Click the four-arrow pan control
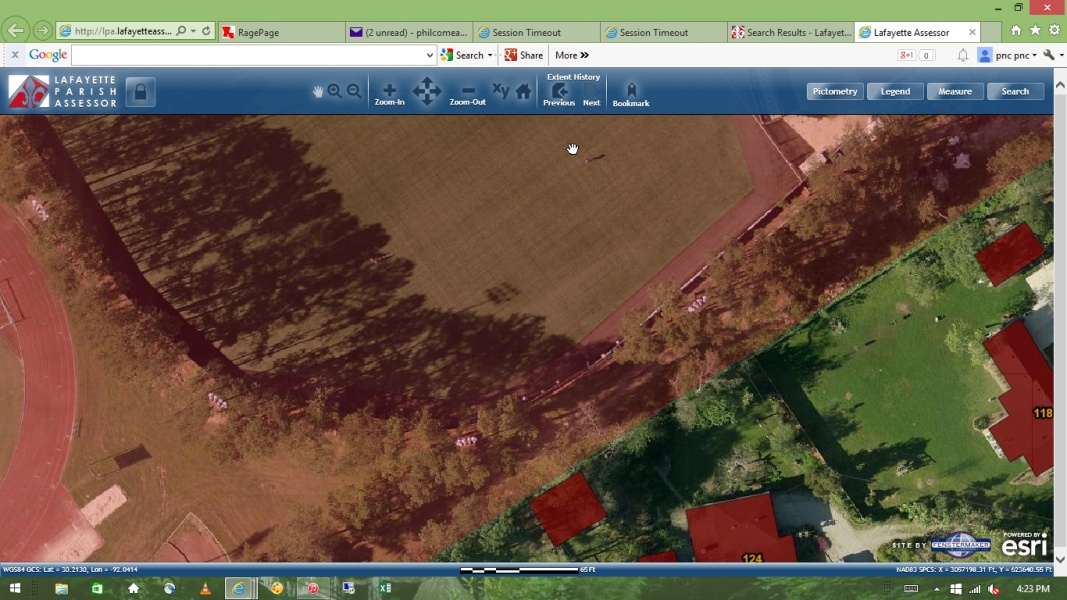The image size is (1067, 600). coord(427,91)
